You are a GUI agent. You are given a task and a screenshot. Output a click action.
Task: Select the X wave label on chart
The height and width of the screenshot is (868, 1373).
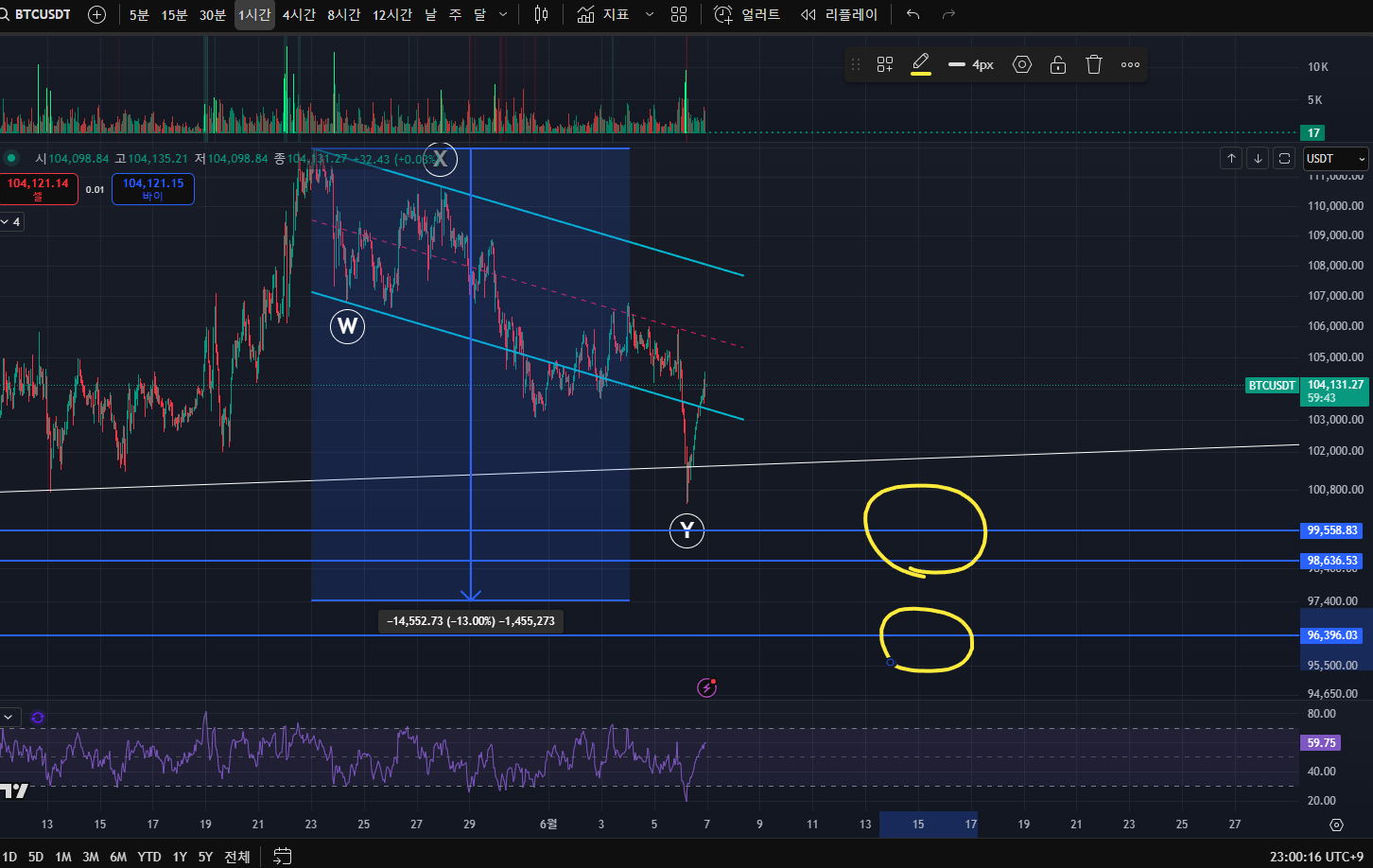[441, 159]
